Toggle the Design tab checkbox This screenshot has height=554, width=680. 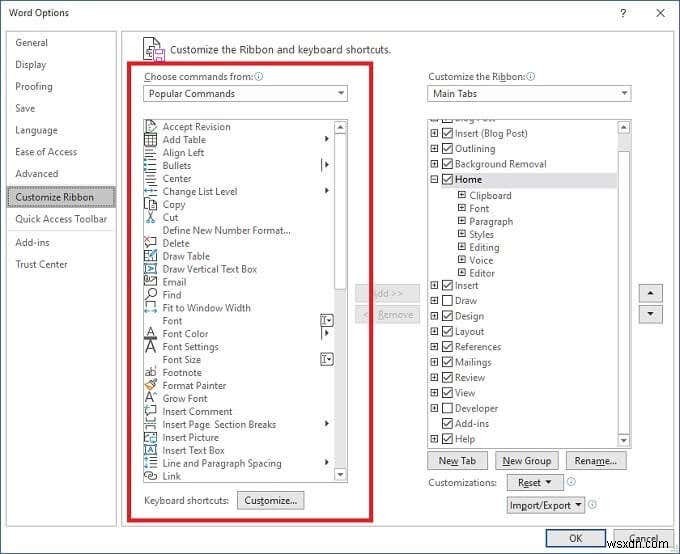[x=448, y=316]
